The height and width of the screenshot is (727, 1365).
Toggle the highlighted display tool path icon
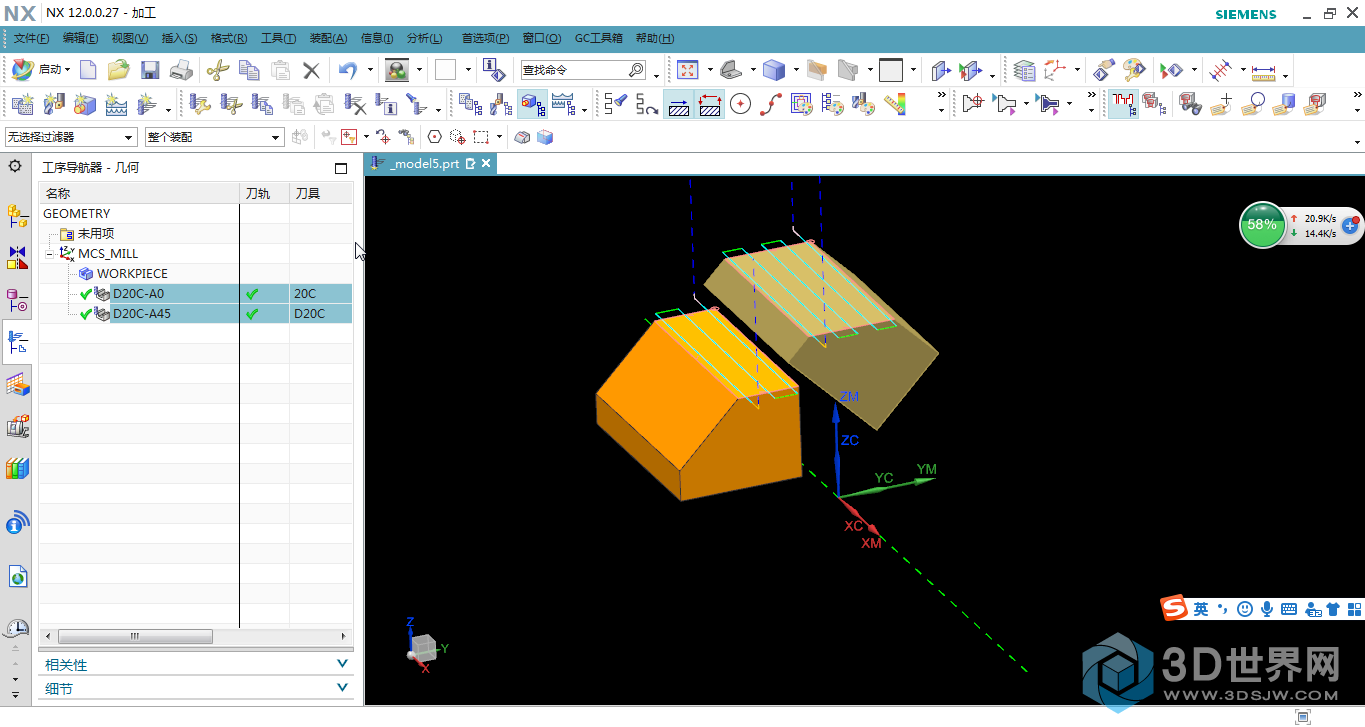point(678,104)
